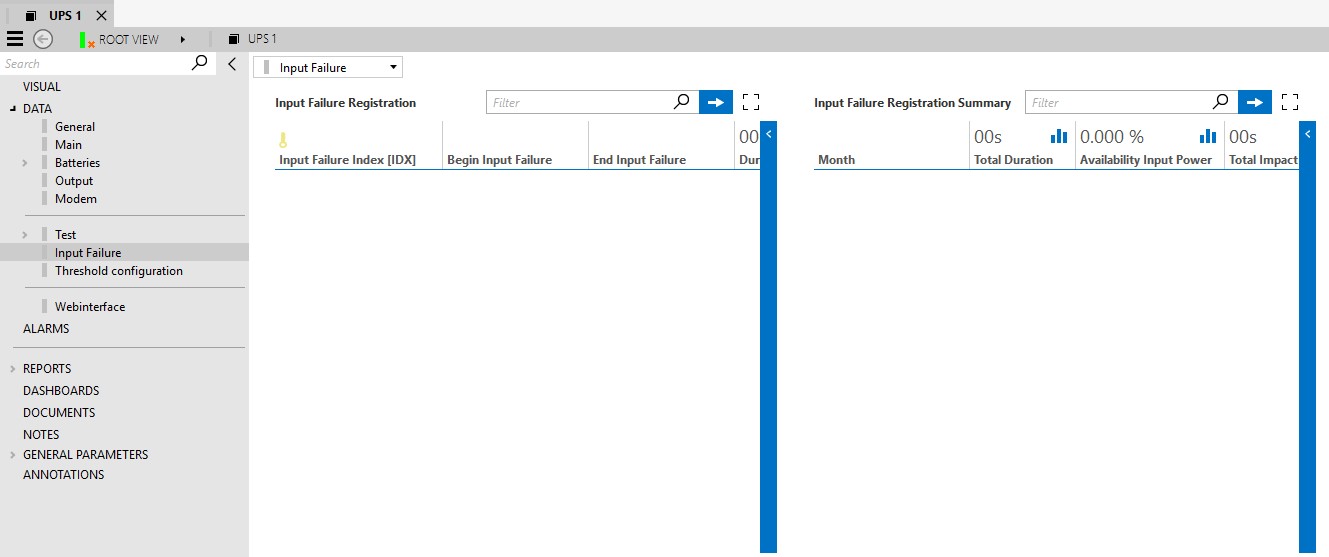Apply the Input Failure Registration filter arrow
1329x557 pixels.
[716, 102]
